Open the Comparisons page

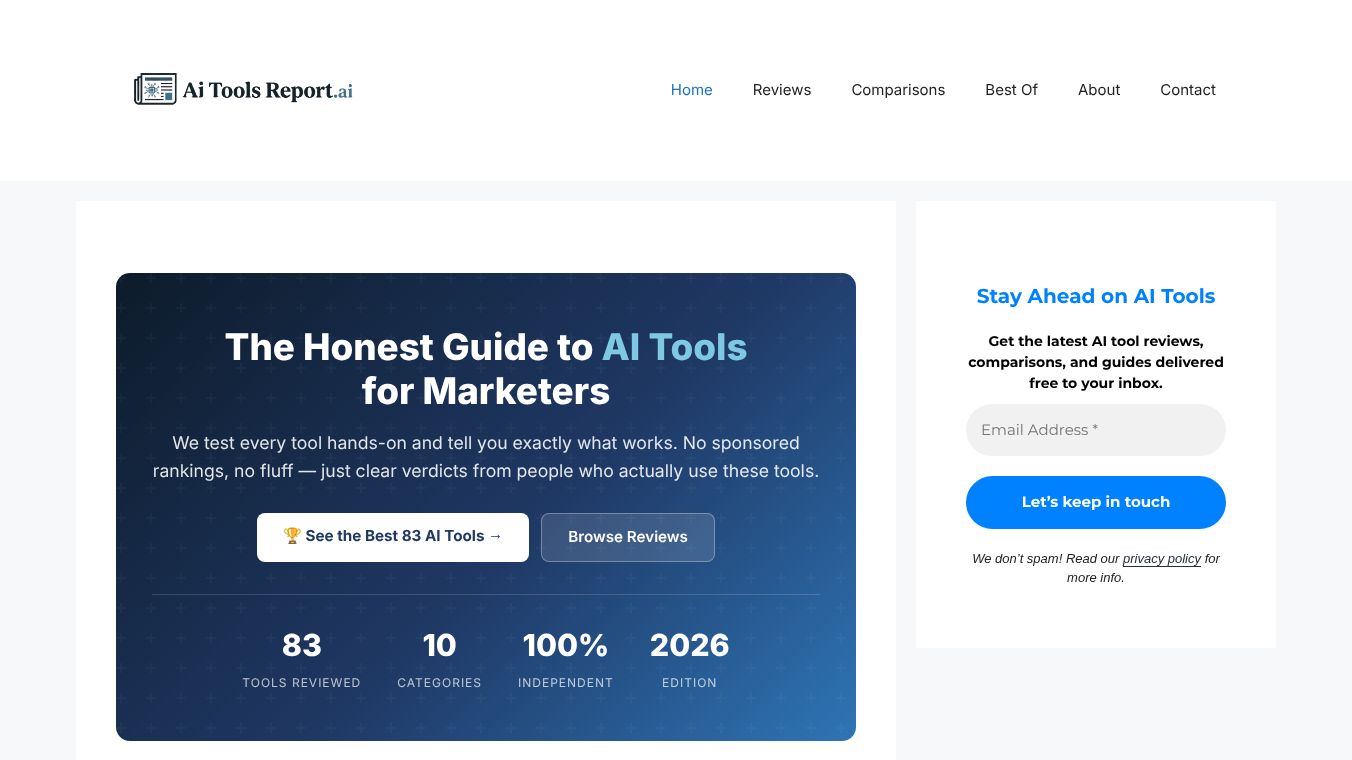click(898, 90)
